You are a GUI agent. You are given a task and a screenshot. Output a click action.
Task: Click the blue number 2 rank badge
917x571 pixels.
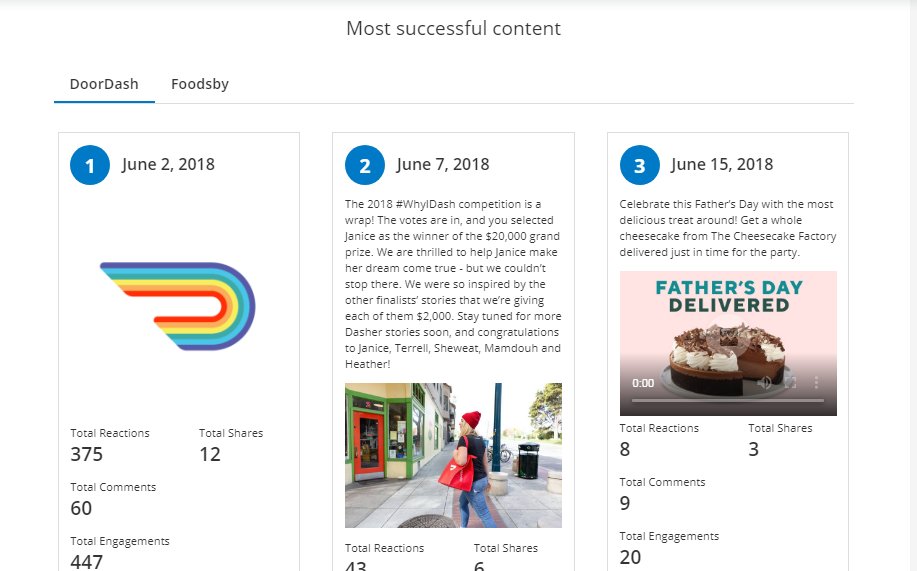[x=365, y=165]
